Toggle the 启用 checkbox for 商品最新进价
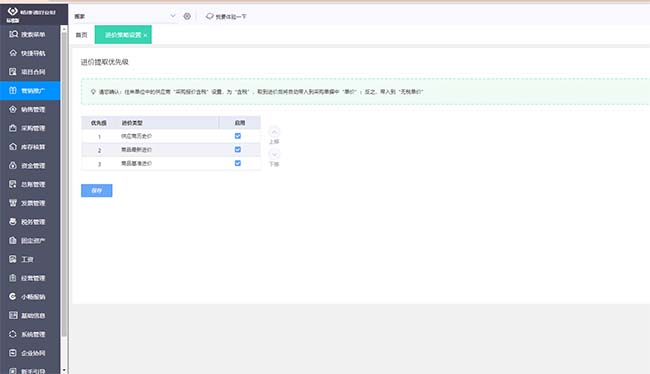Image resolution: width=650 pixels, height=374 pixels. tap(238, 149)
